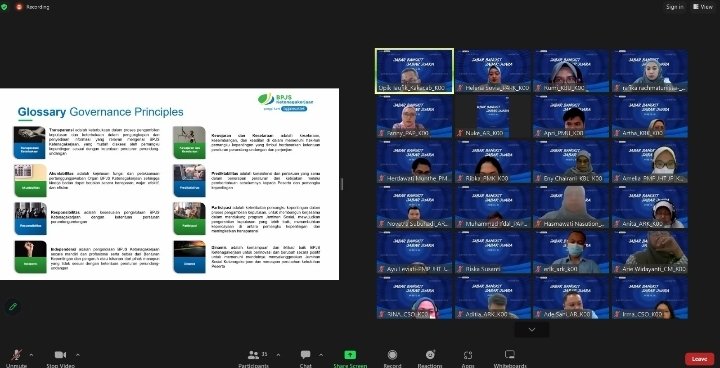Select Riska Susanti video tile
Viewport: 720px width, 368px height.
(493, 252)
